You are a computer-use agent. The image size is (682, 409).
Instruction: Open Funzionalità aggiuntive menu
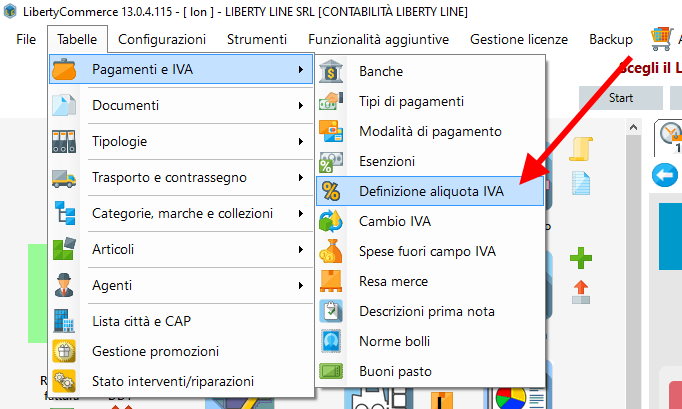coord(378,39)
